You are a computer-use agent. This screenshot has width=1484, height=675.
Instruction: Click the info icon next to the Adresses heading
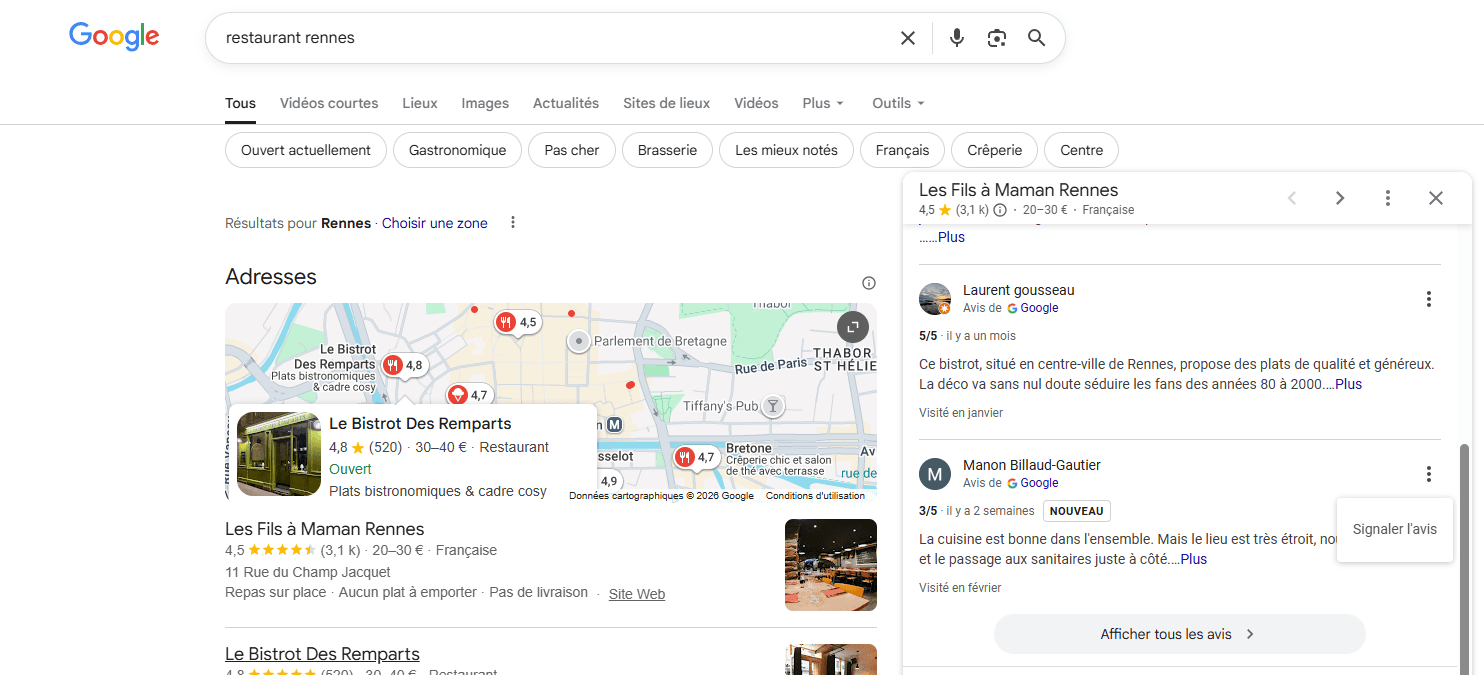pos(869,282)
